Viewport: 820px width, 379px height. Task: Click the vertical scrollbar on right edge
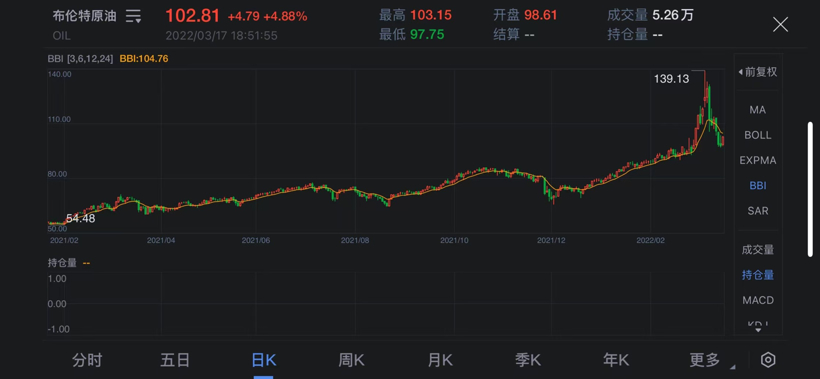[811, 189]
